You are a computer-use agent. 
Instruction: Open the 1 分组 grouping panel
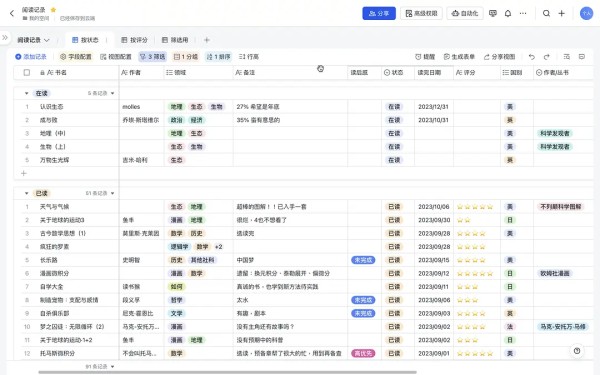tap(186, 57)
